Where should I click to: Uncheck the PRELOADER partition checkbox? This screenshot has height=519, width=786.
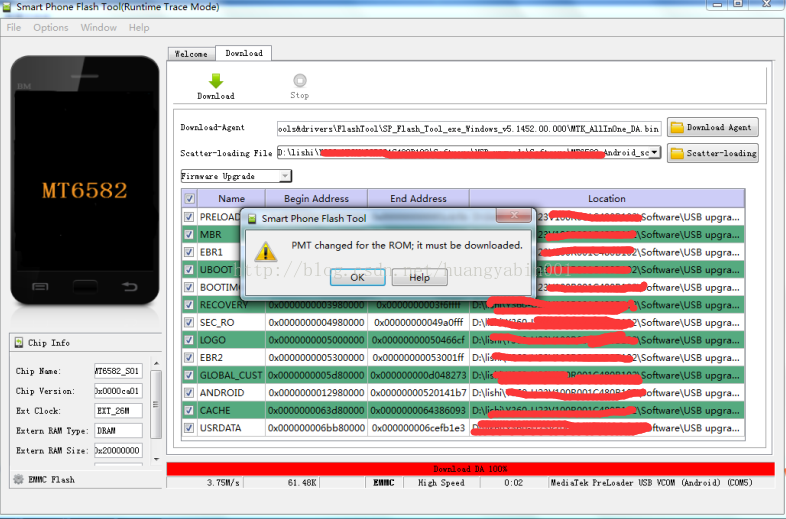point(189,217)
